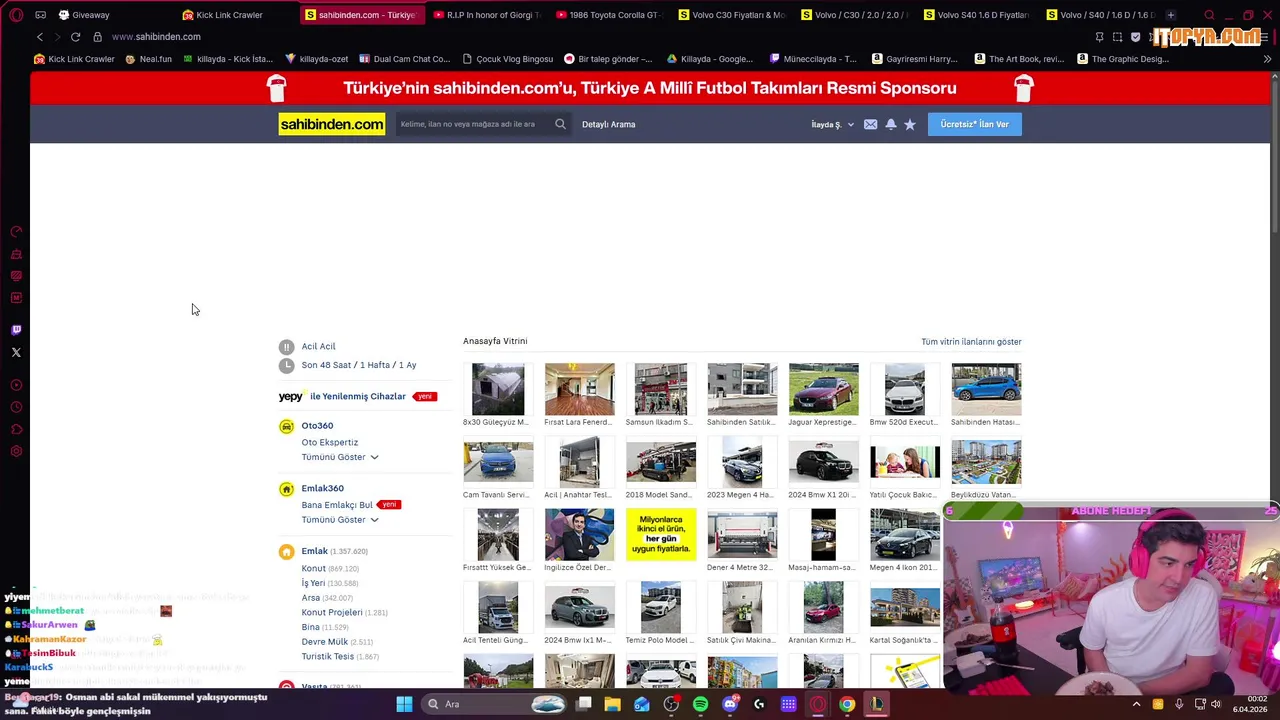This screenshot has height=720, width=1280.
Task: Open the Devre Mülk category link
Action: pos(325,642)
